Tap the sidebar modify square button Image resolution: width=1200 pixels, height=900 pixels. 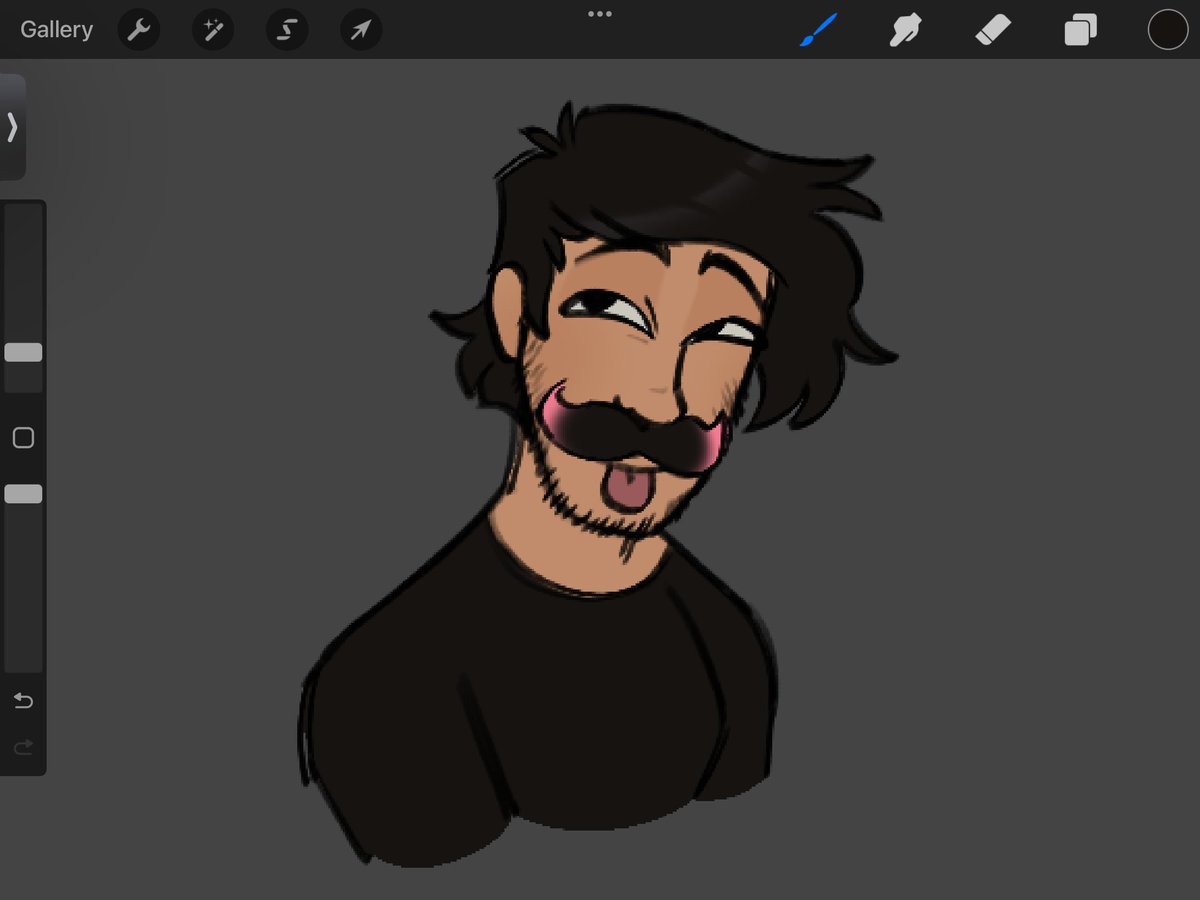[x=23, y=438]
